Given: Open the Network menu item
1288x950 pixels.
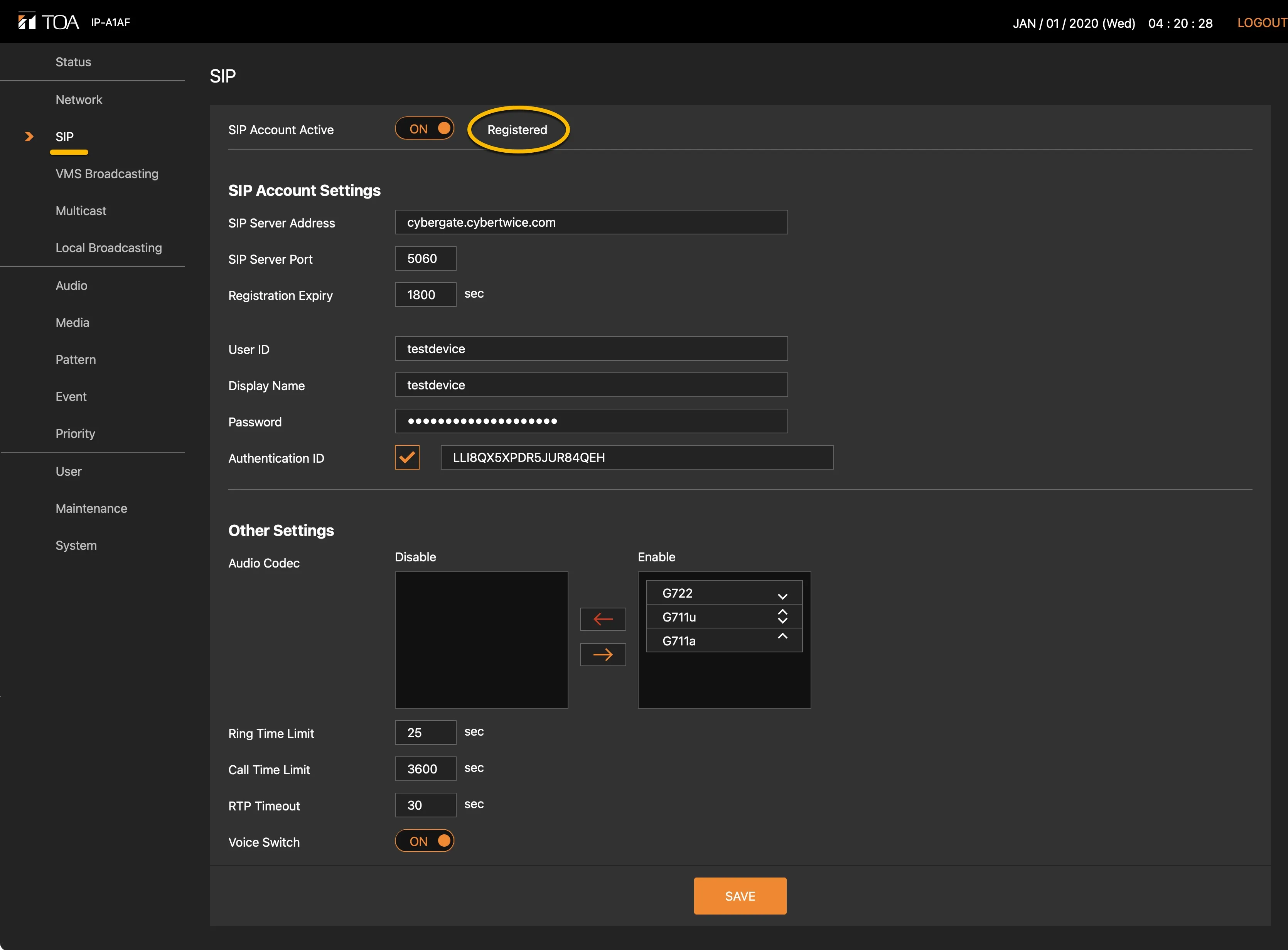Looking at the screenshot, I should click(x=79, y=99).
